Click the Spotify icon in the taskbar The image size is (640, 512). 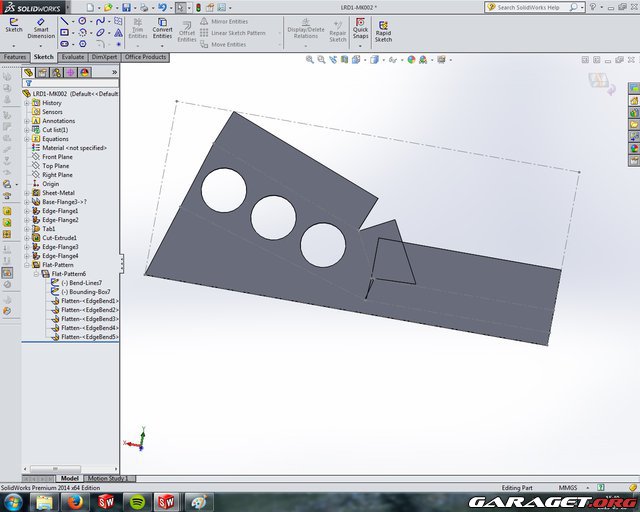coord(136,500)
